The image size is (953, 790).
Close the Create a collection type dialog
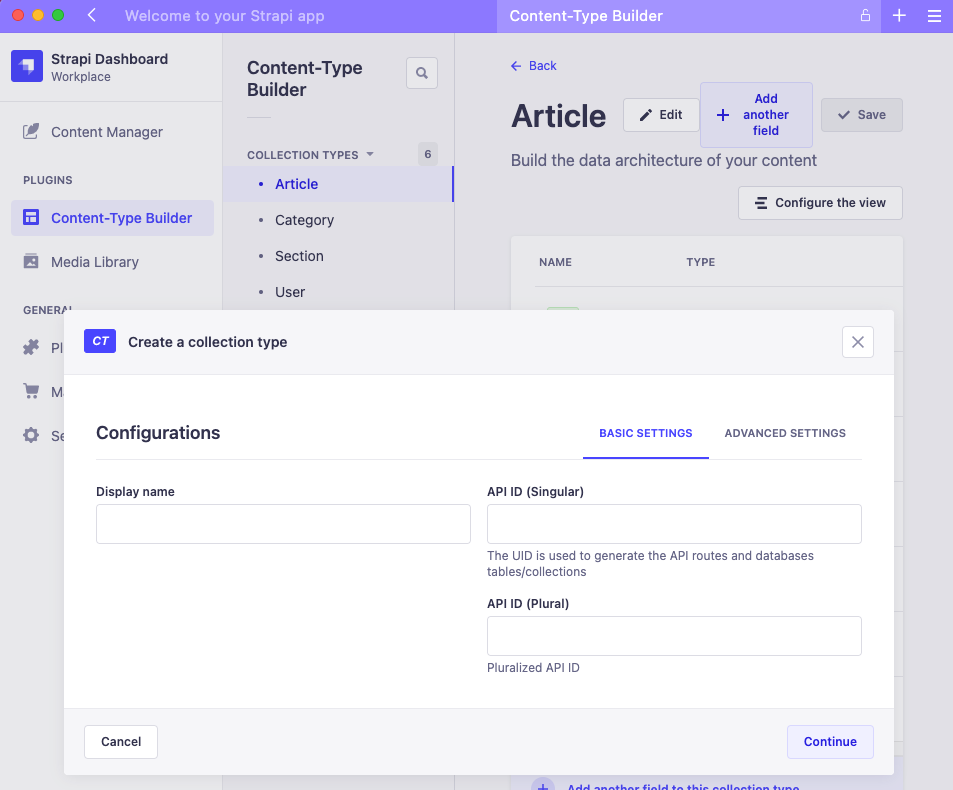(x=858, y=342)
